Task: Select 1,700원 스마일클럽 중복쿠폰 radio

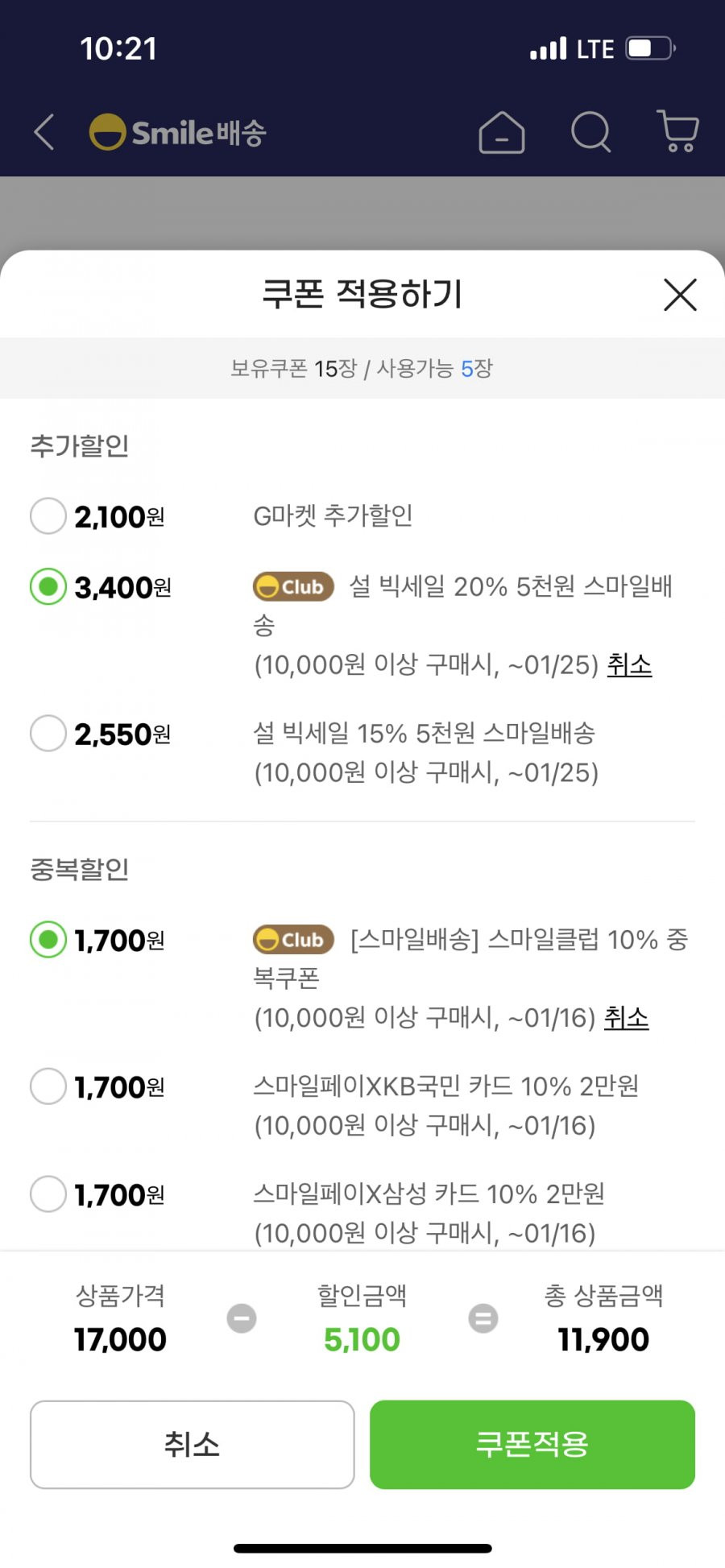Action: tap(48, 940)
